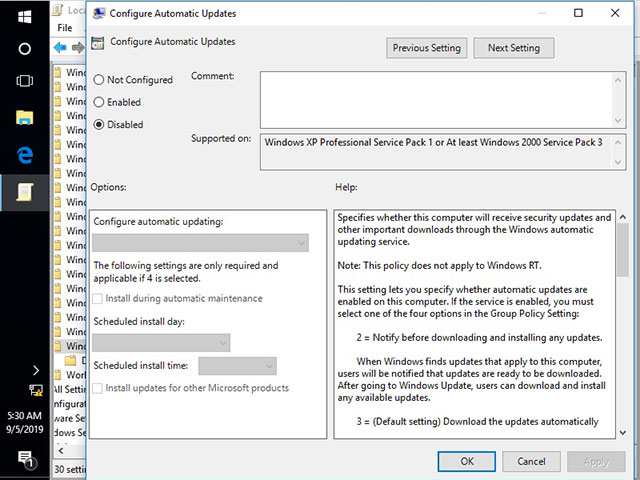640x480 pixels.
Task: Open the Windows Start menu
Action: click(24, 17)
